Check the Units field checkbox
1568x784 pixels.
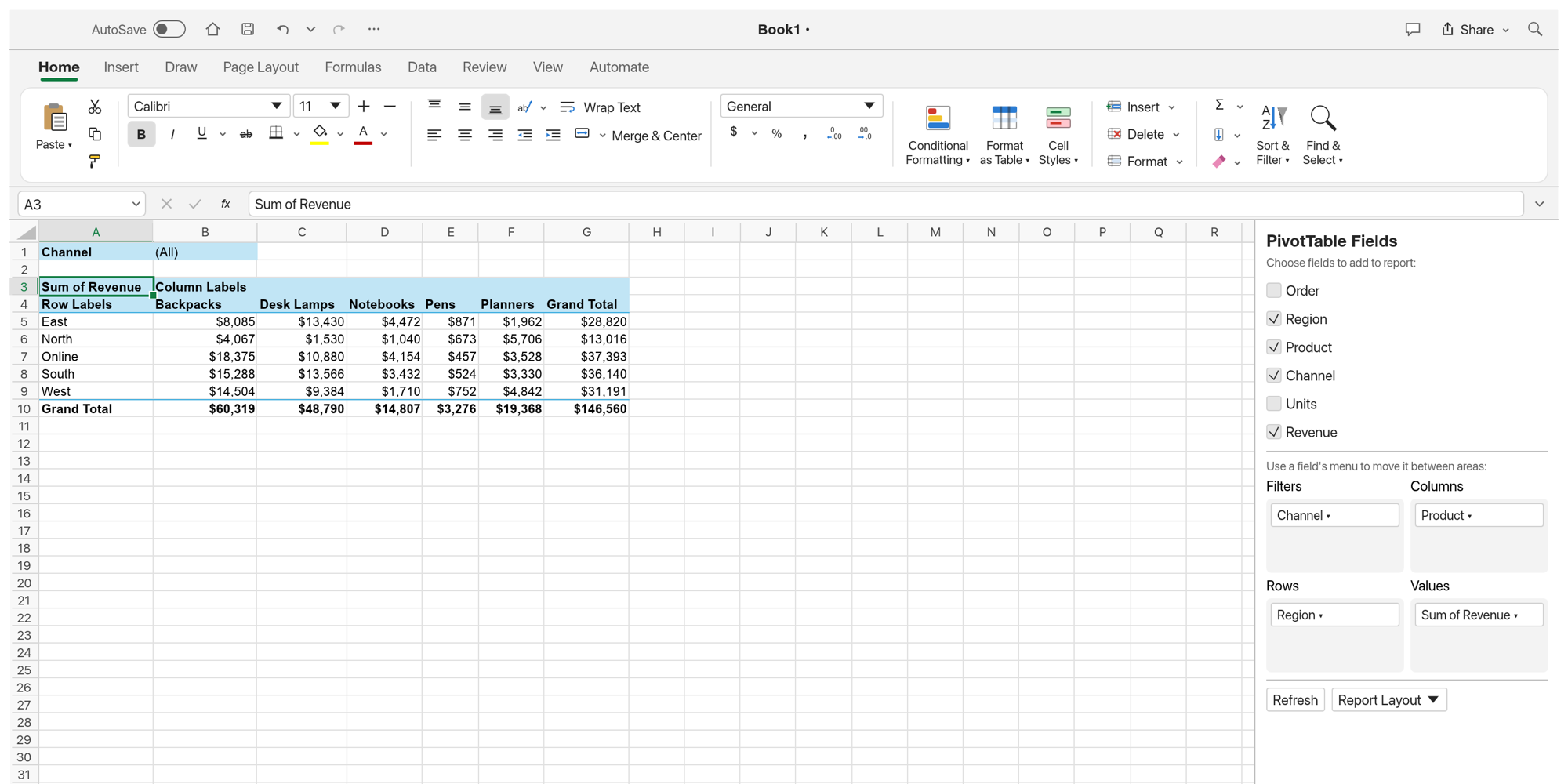(1274, 403)
